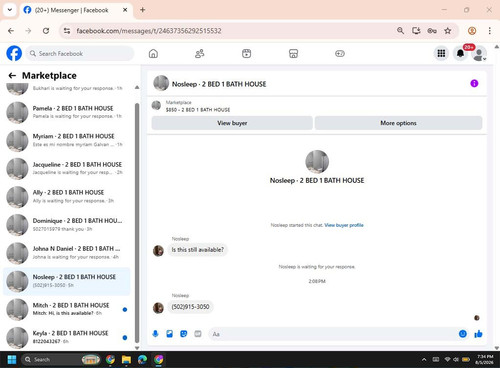Open the account profile avatar menu
500x368 pixels.
click(479, 54)
